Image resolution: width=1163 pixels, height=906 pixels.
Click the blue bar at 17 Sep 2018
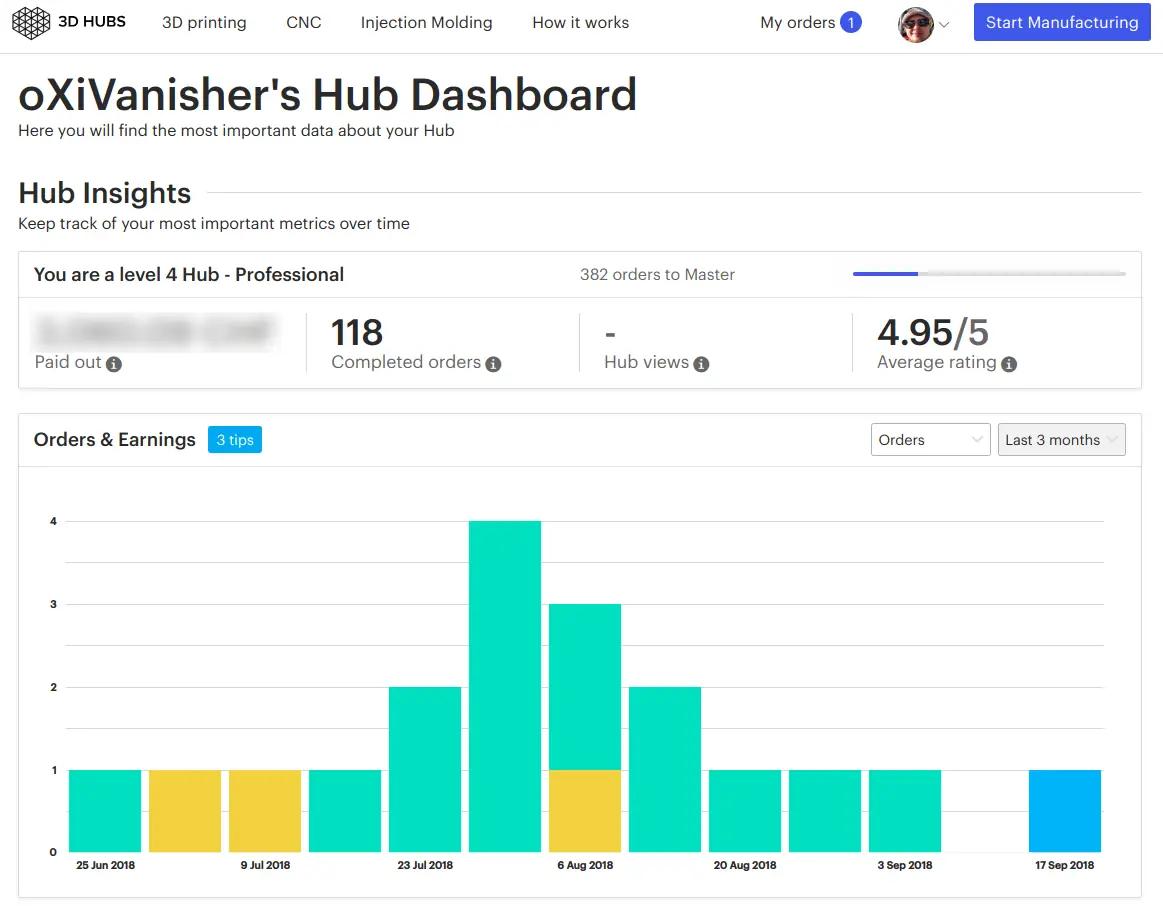click(x=1064, y=808)
